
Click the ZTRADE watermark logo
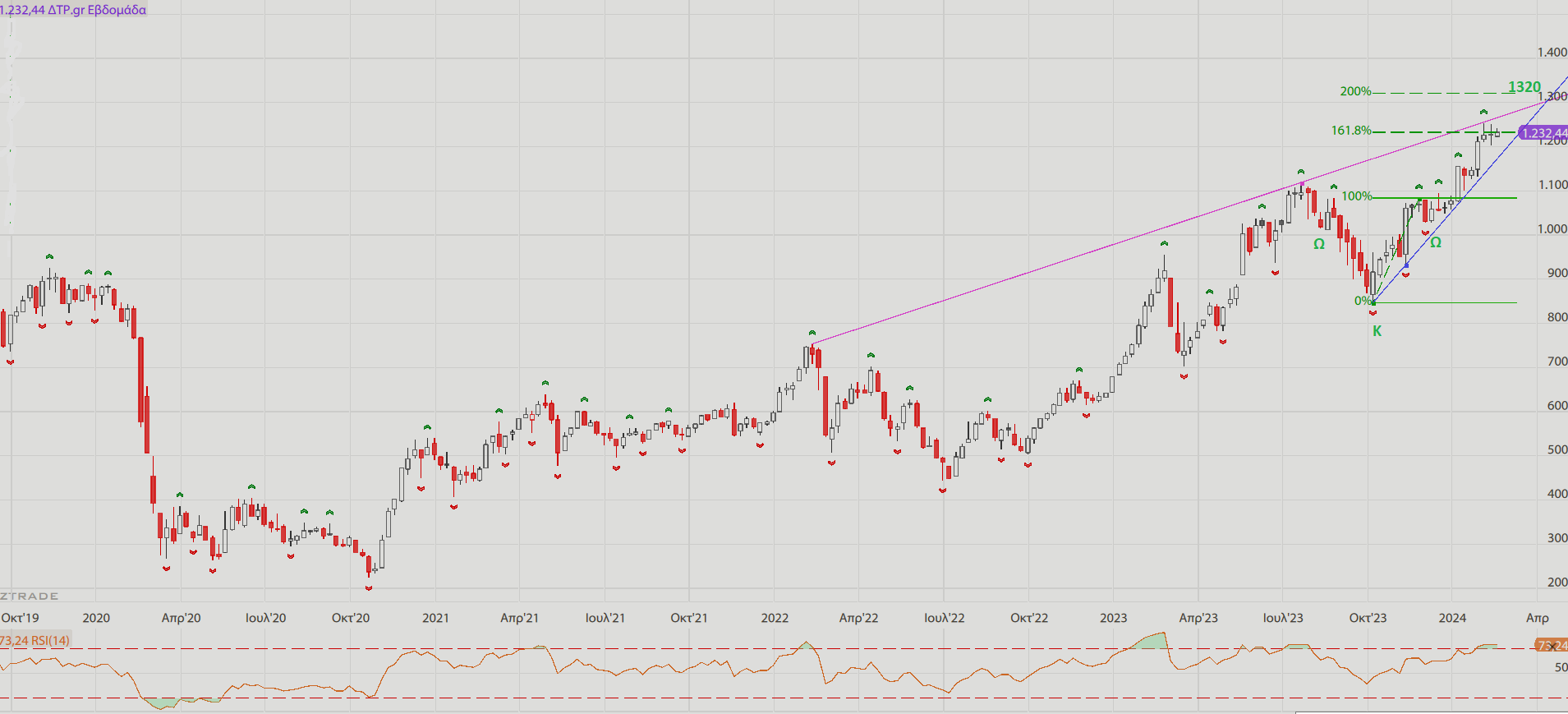click(x=30, y=596)
